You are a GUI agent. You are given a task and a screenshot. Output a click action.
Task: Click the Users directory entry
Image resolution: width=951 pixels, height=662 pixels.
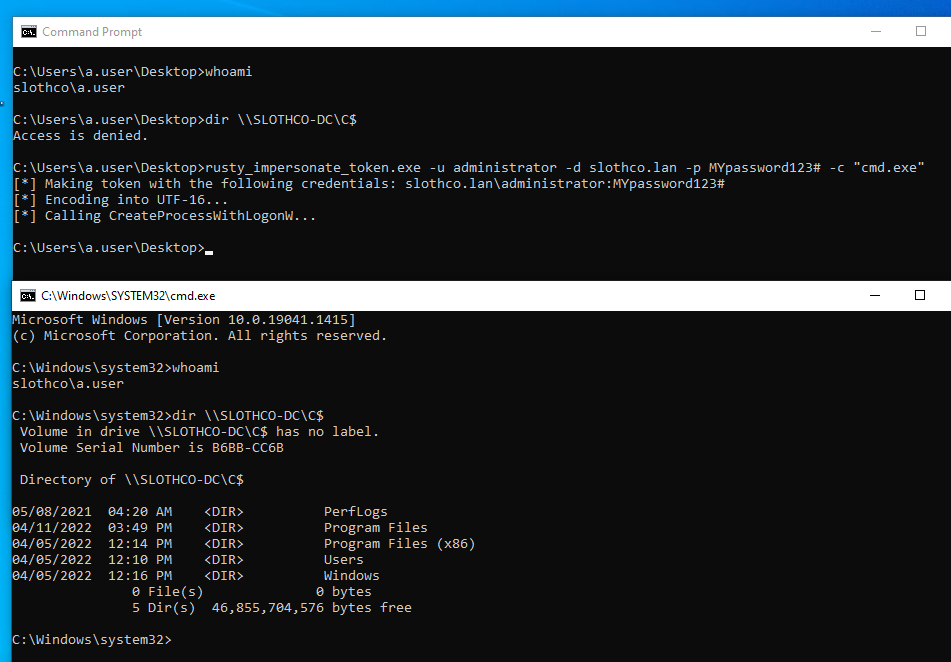pos(343,560)
